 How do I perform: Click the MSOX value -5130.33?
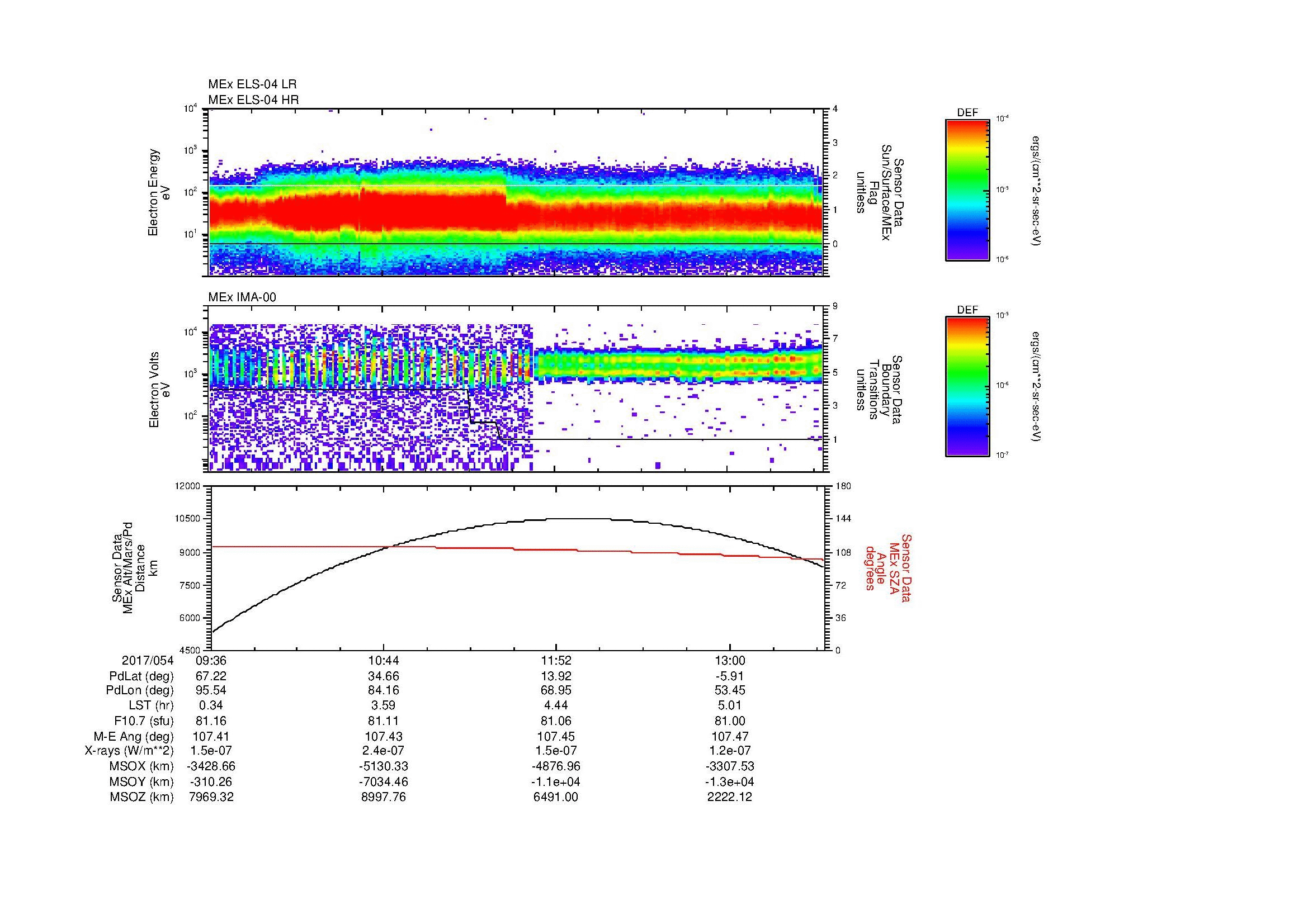point(384,767)
